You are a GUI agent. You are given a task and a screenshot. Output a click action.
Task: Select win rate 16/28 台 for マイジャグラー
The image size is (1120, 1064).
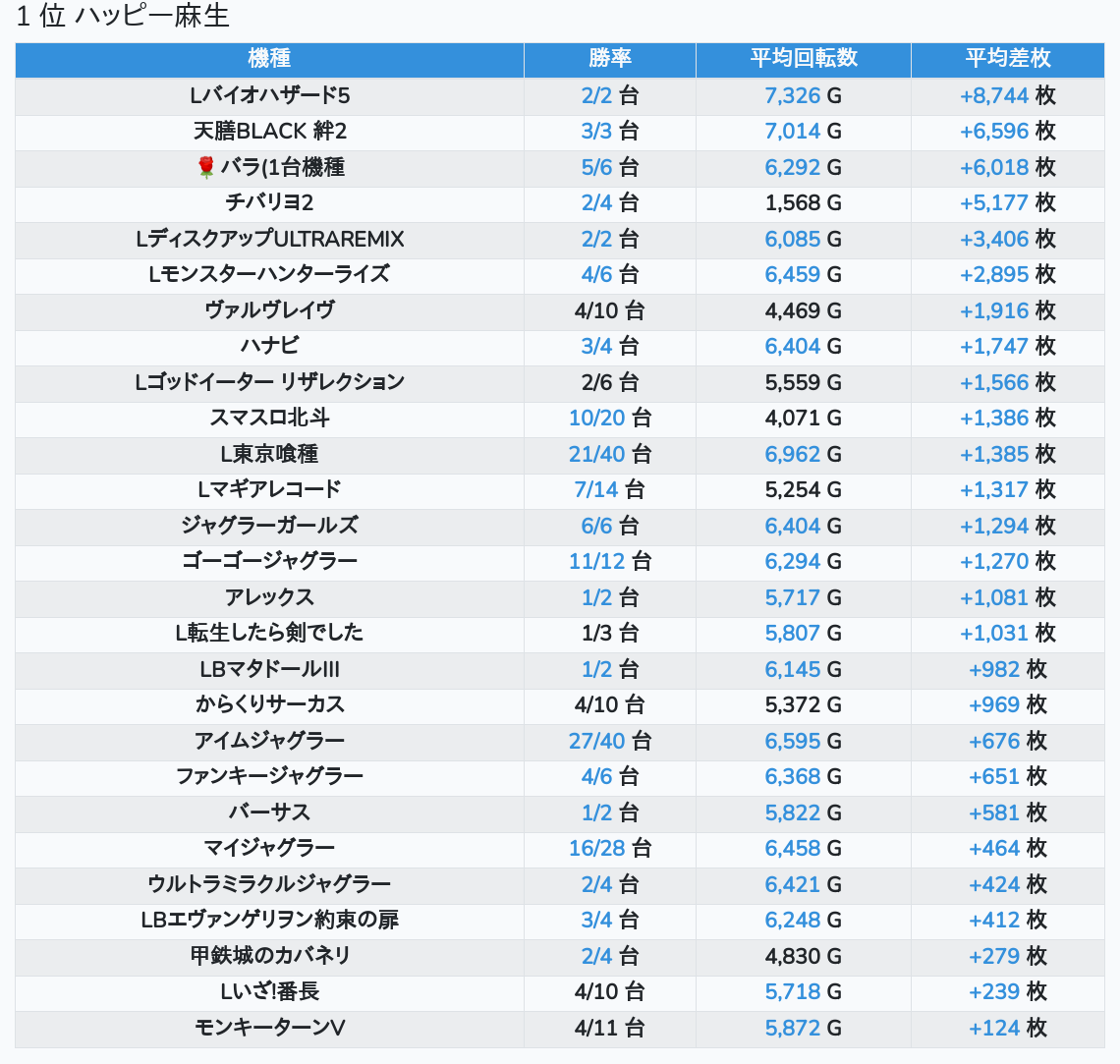610,848
